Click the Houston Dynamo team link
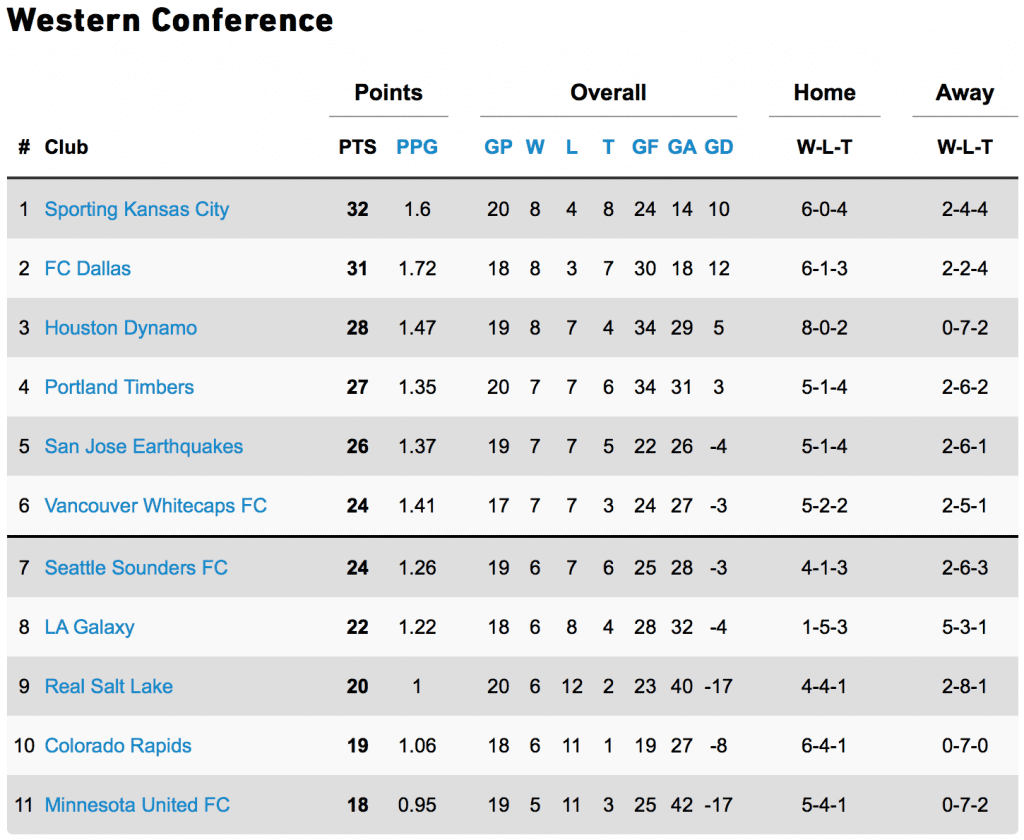The height and width of the screenshot is (840, 1024). coord(120,328)
